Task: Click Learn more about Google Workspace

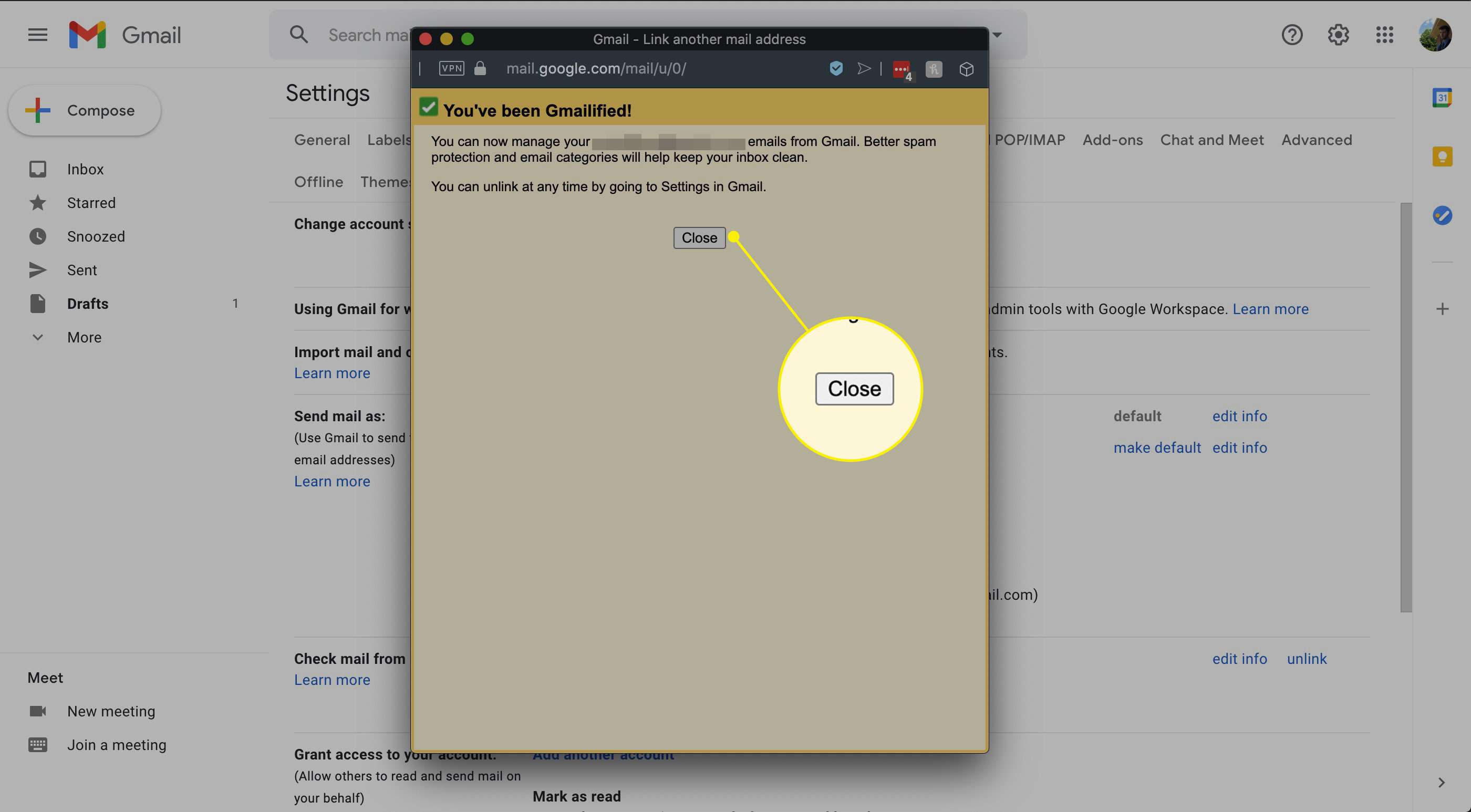Action: point(1270,309)
